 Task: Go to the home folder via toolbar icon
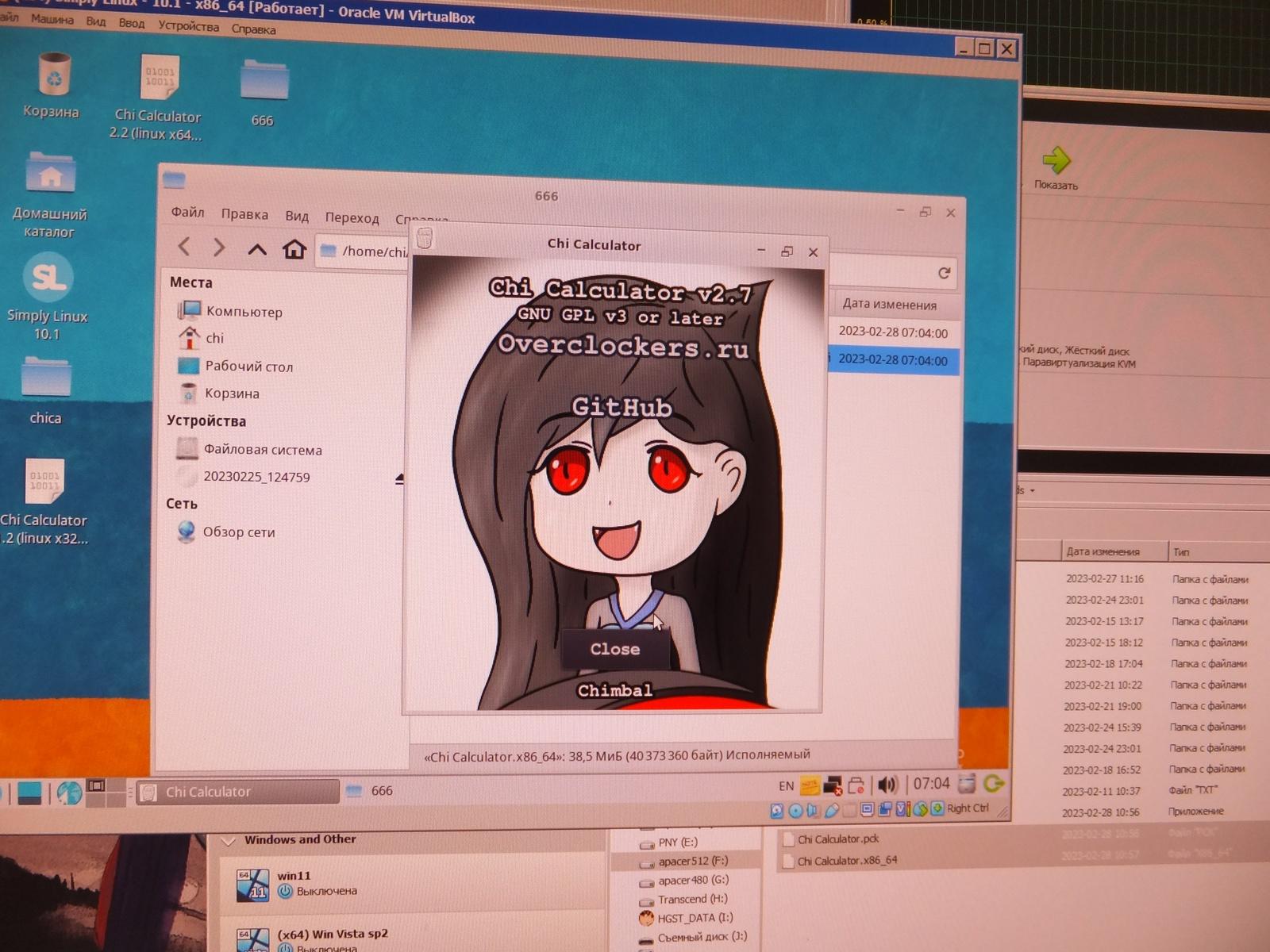(294, 250)
